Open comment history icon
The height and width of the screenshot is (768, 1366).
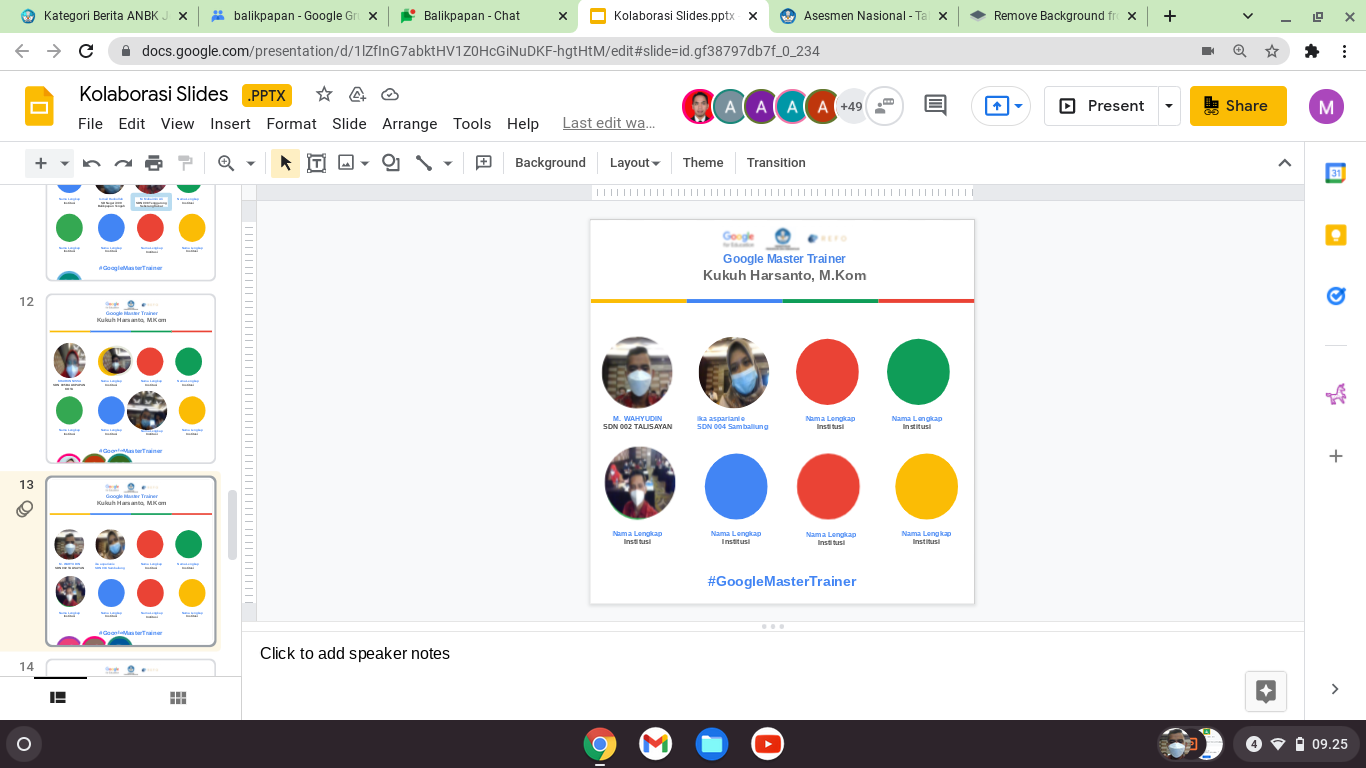click(x=935, y=105)
